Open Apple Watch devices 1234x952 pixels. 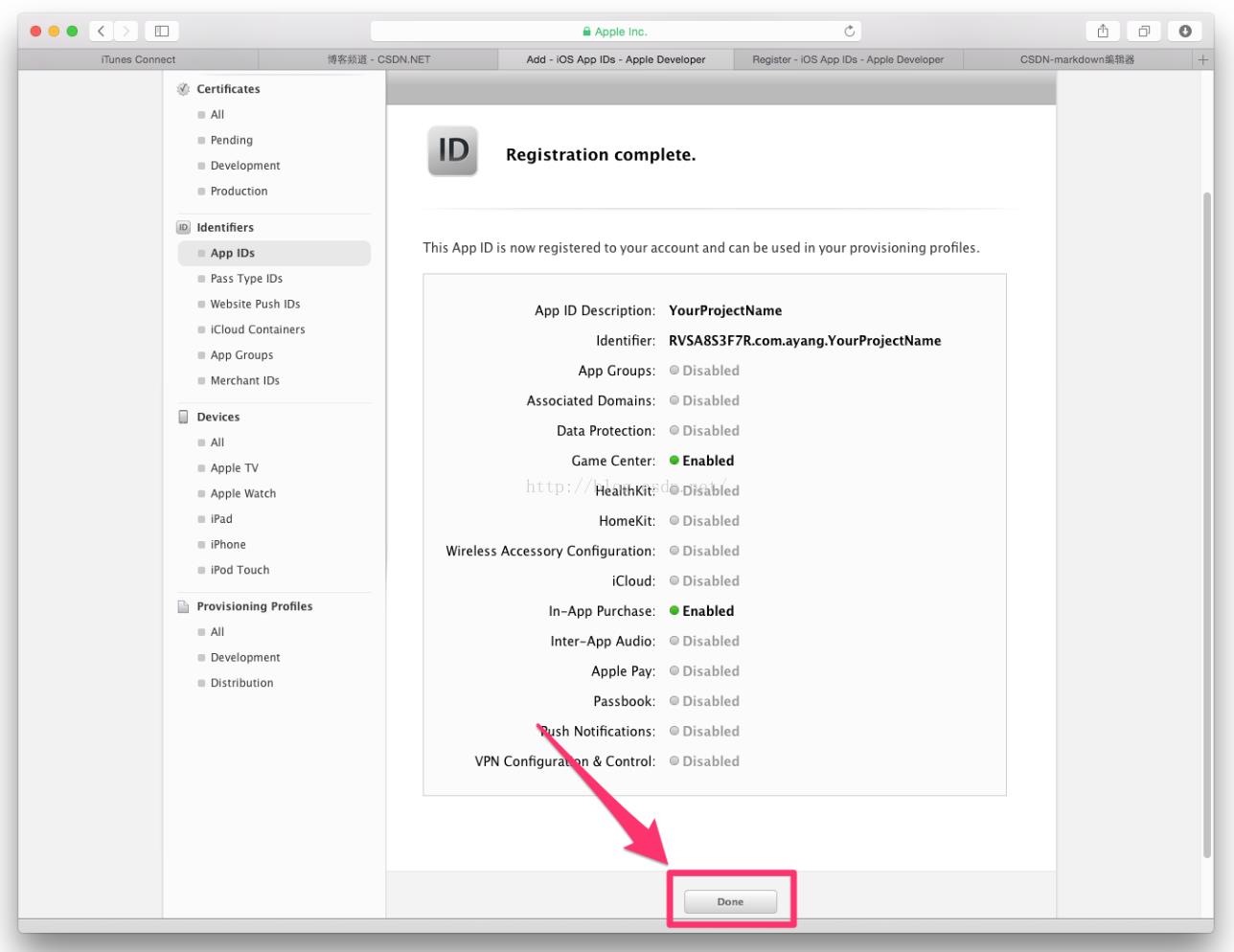tap(243, 494)
